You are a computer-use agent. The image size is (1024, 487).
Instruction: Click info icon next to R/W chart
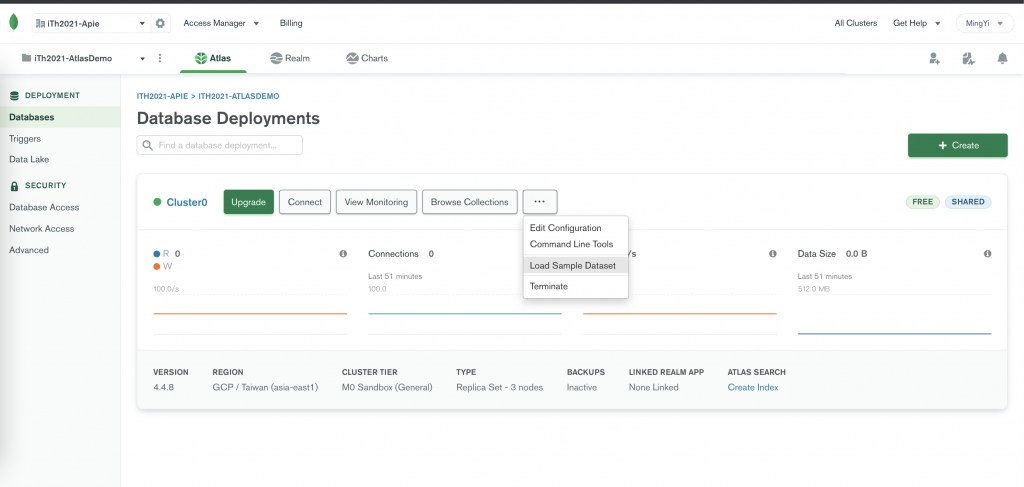343,253
